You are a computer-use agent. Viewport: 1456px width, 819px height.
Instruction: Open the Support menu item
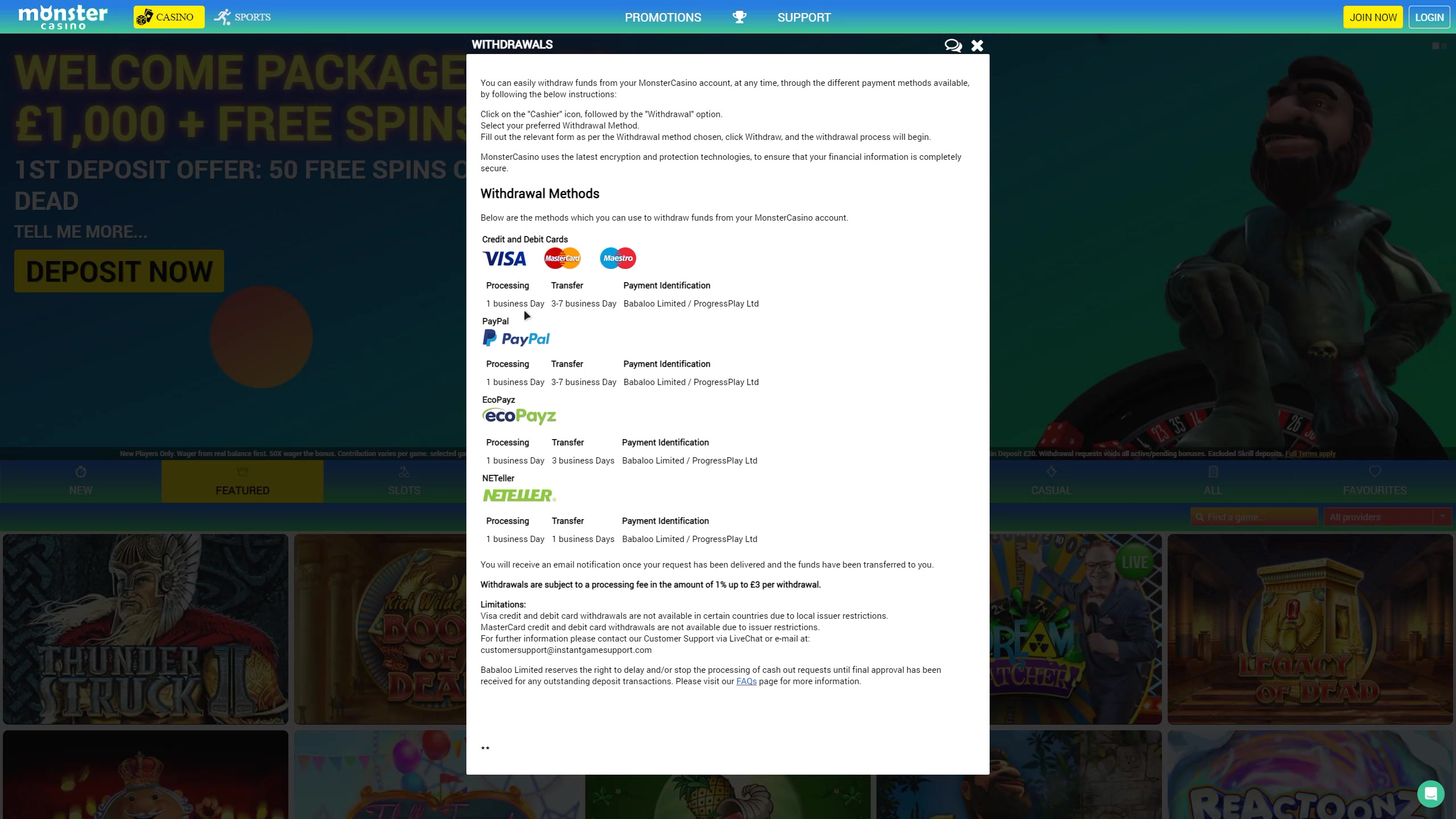tap(804, 18)
